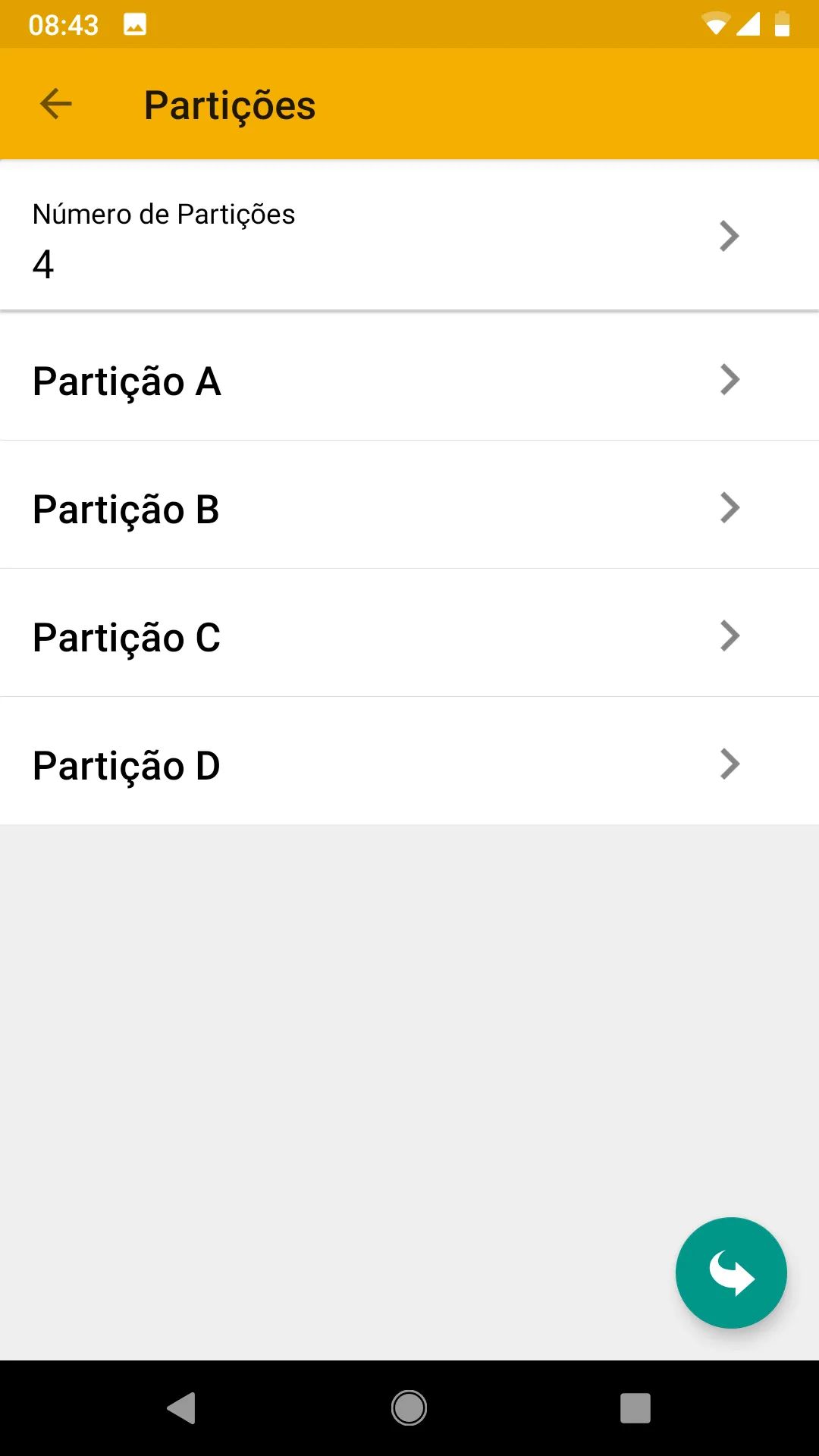Tap the arrow on Partição C row
Viewport: 819px width, 1456px height.
729,635
